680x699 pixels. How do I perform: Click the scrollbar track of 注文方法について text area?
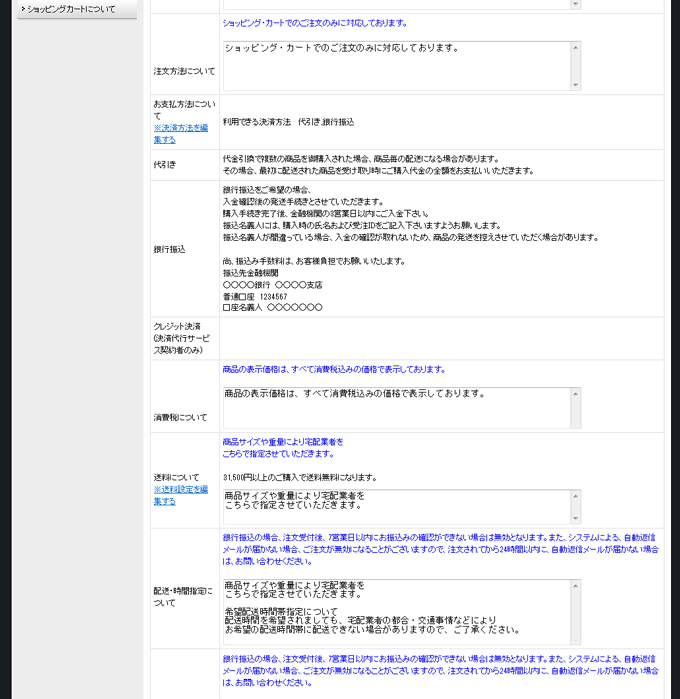[575, 65]
